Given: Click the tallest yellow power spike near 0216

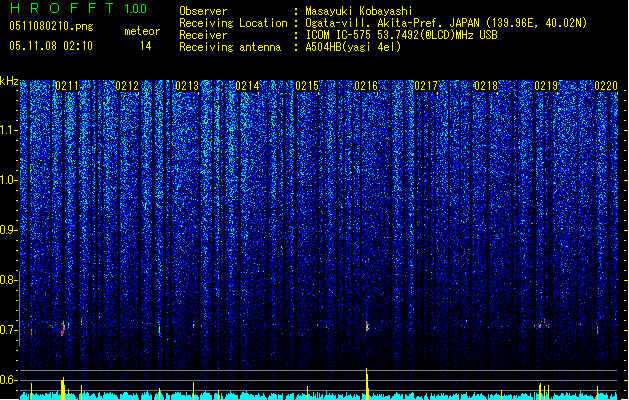Looking at the screenshot, I should tap(367, 384).
